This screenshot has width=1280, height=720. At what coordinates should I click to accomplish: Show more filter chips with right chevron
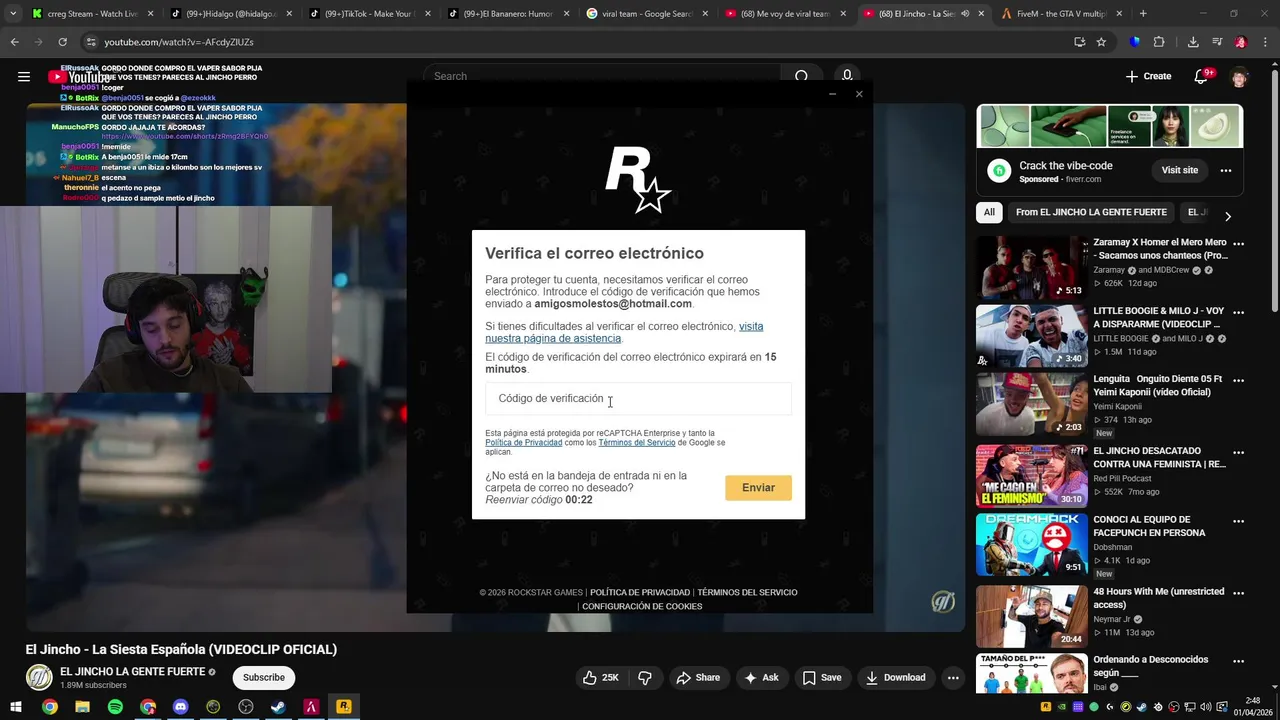1228,216
